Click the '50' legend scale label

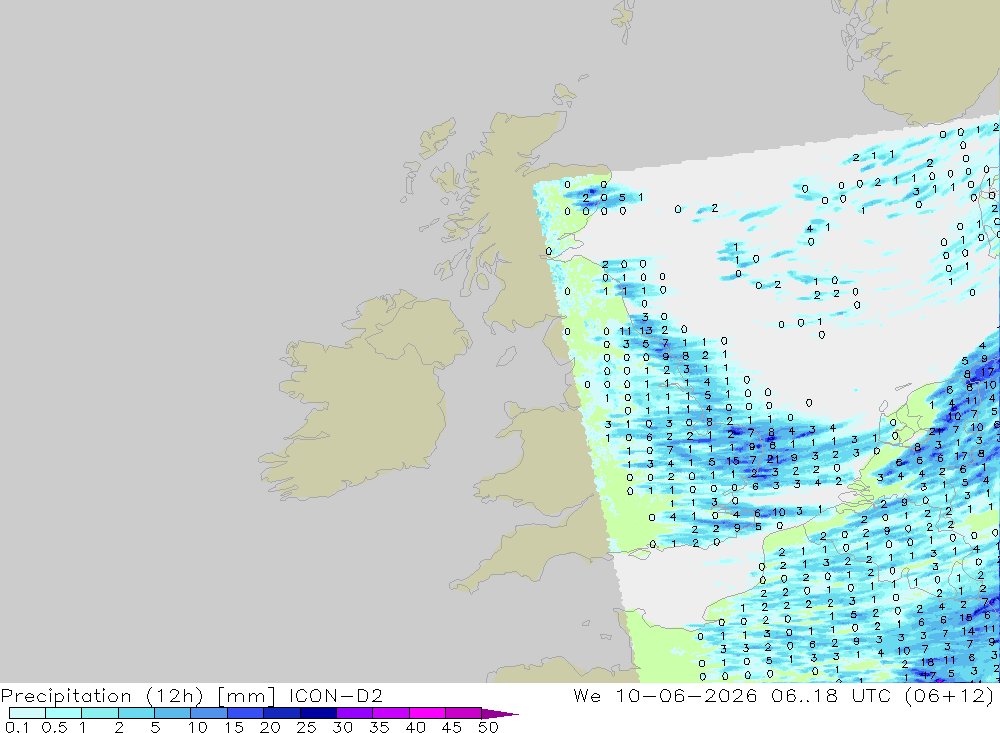coord(488,727)
